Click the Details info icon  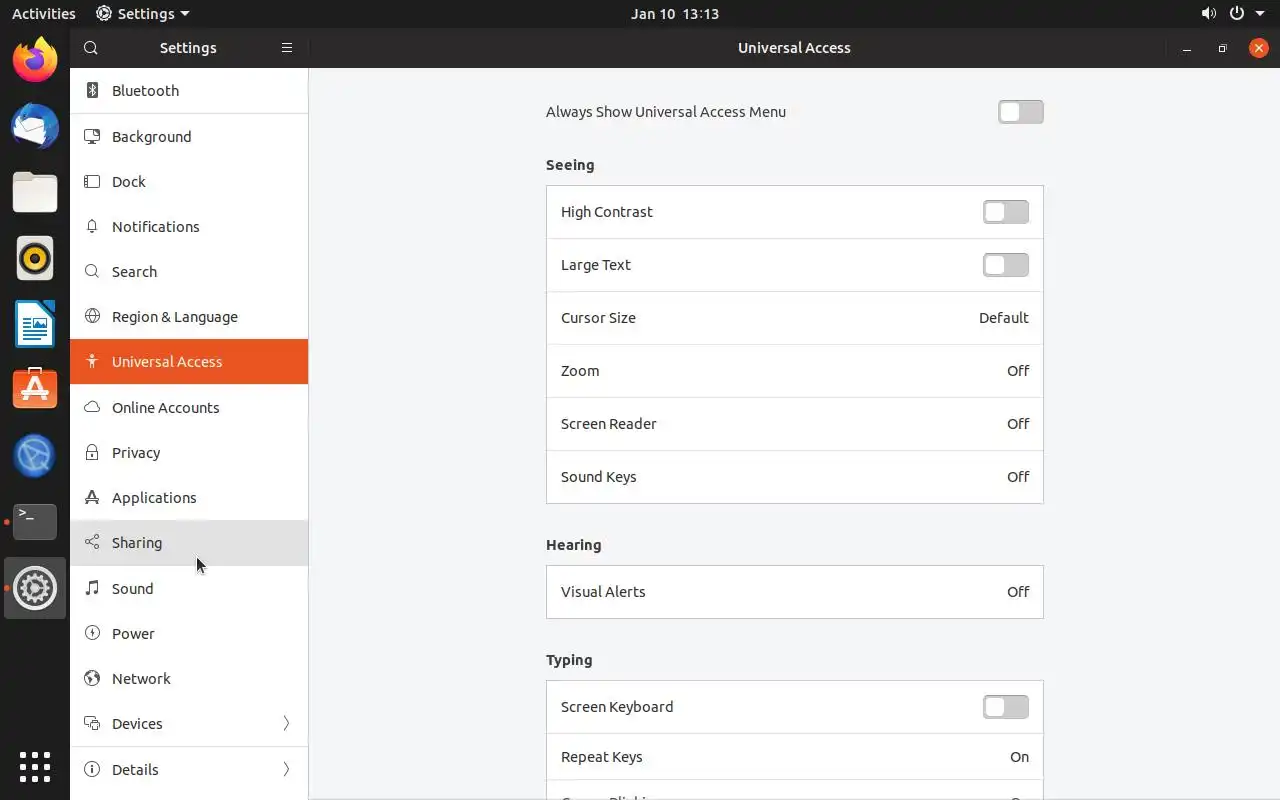[92, 769]
